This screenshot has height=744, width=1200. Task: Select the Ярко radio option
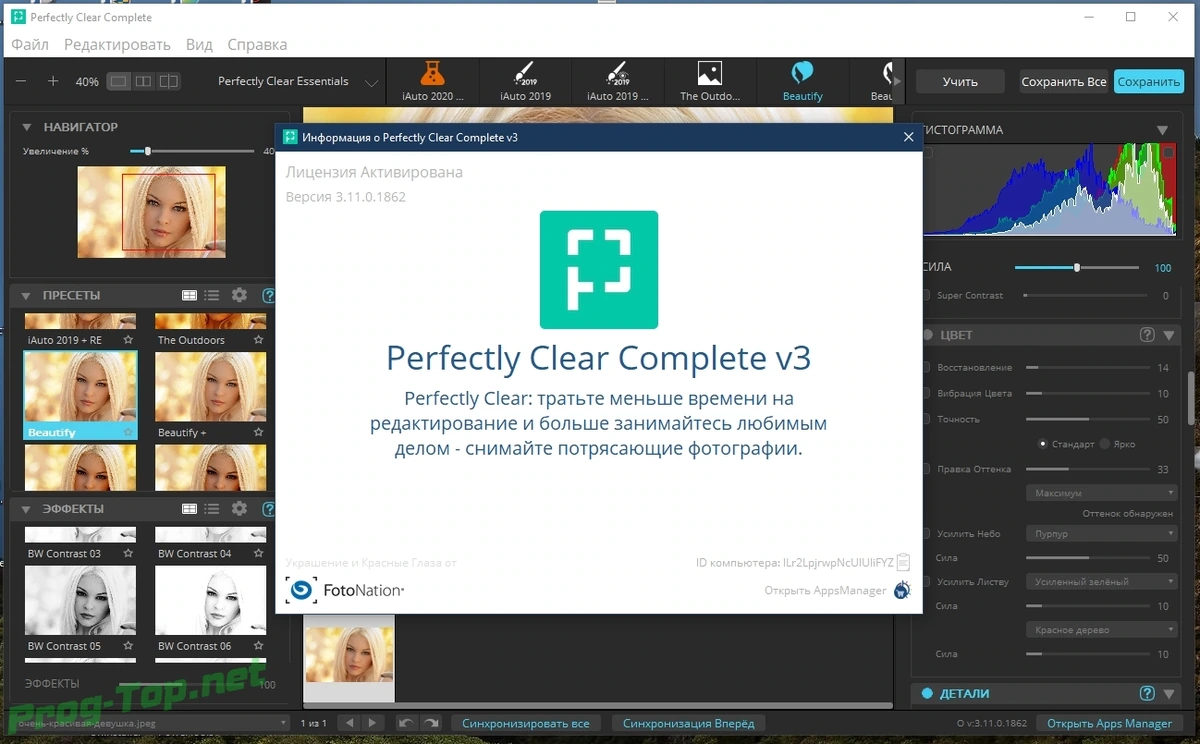[x=1104, y=444]
